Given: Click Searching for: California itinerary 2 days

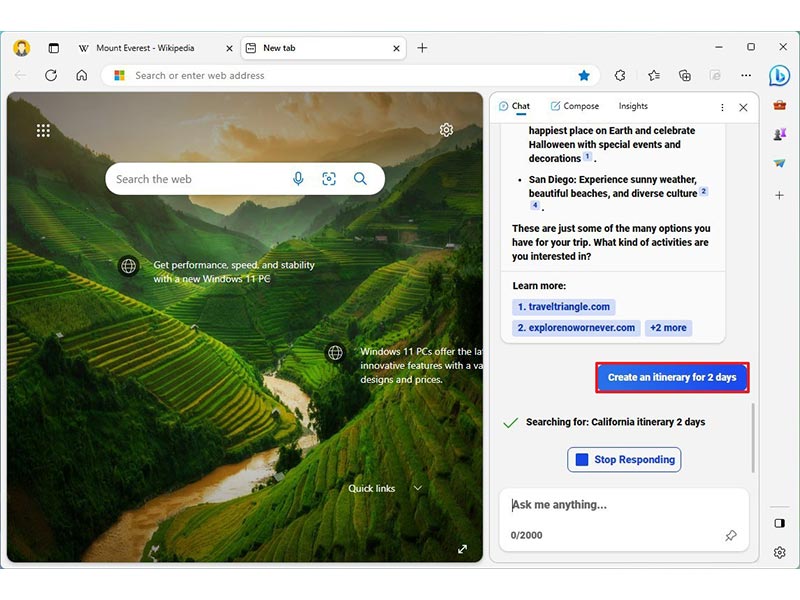Looking at the screenshot, I should [x=615, y=422].
